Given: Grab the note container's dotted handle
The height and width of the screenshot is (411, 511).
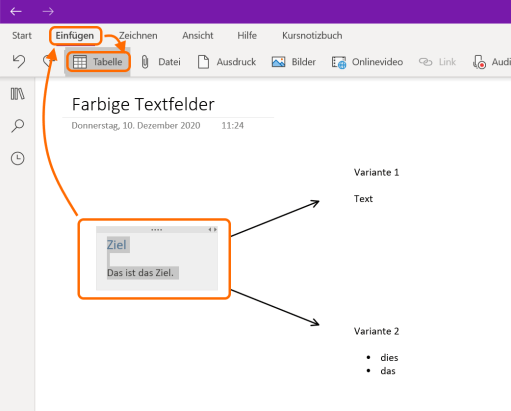Looking at the screenshot, I should click(x=156, y=230).
